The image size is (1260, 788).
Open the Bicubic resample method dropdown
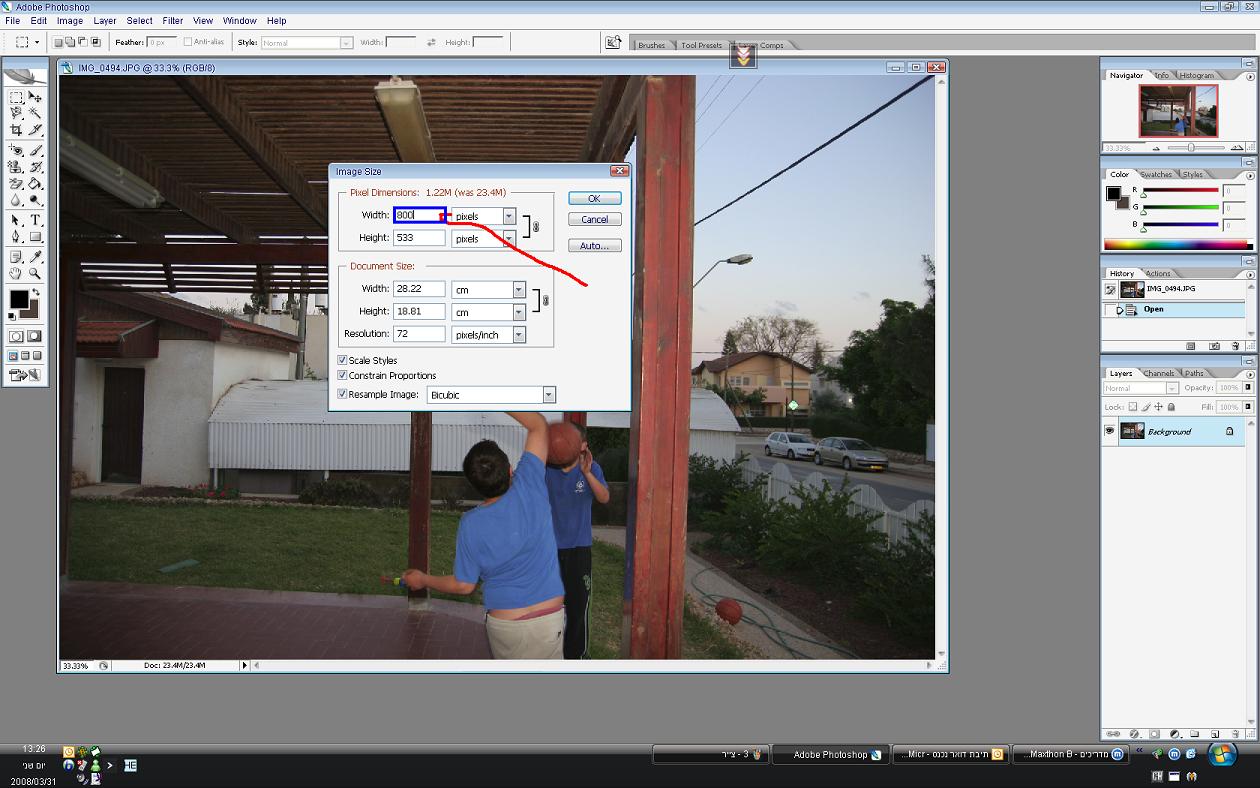[548, 395]
